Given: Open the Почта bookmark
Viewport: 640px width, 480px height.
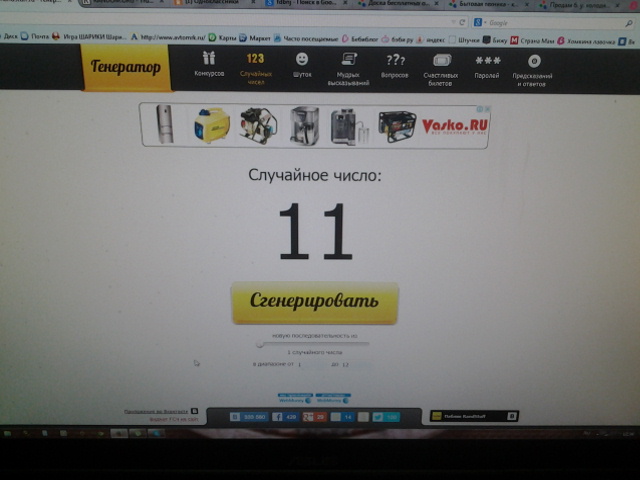Looking at the screenshot, I should pos(35,36).
